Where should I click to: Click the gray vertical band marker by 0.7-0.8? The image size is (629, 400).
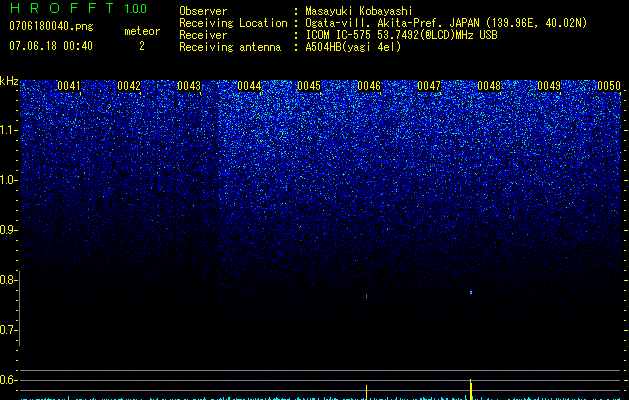point(19,309)
